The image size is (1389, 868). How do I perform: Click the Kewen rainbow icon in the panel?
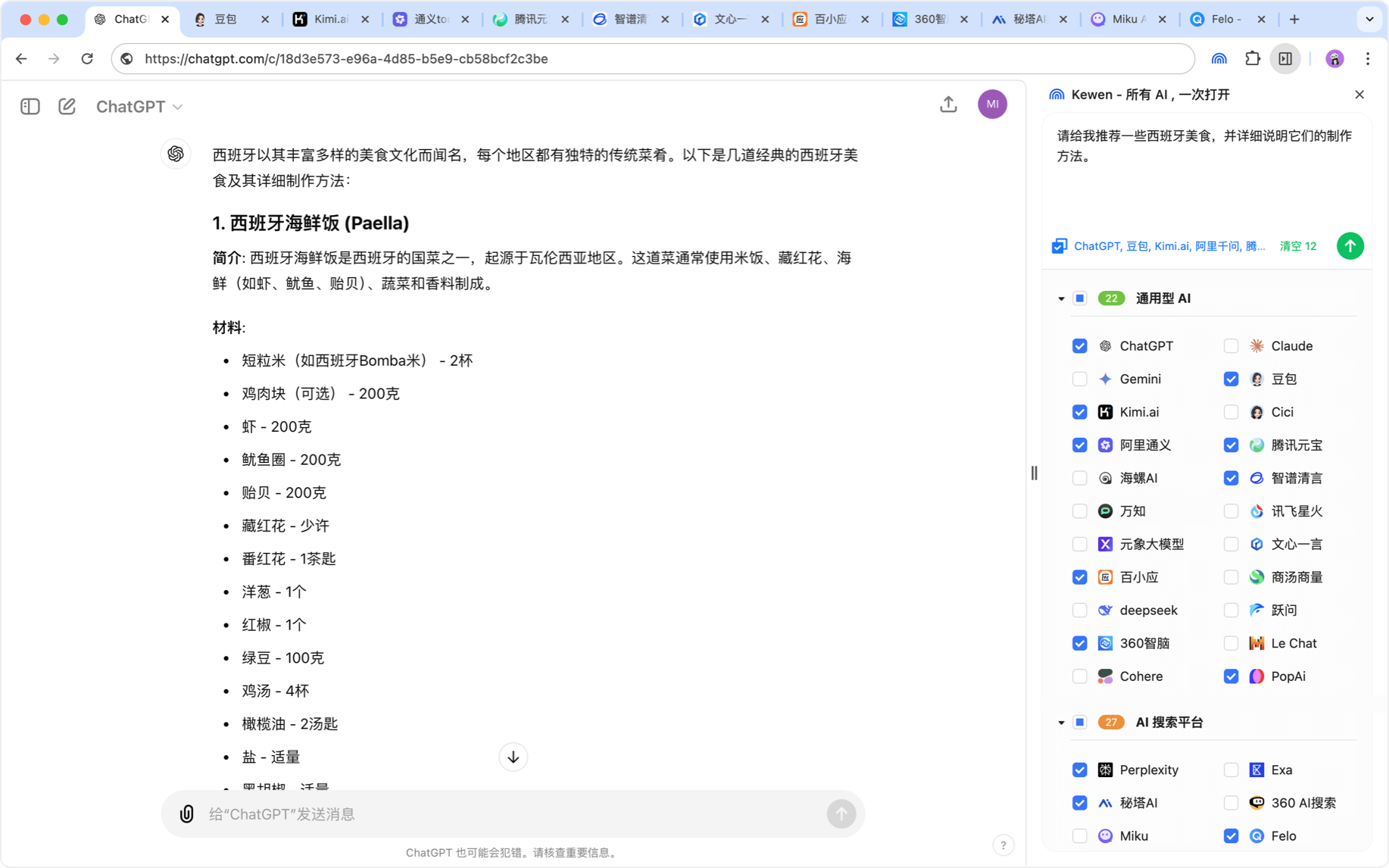tap(1057, 94)
